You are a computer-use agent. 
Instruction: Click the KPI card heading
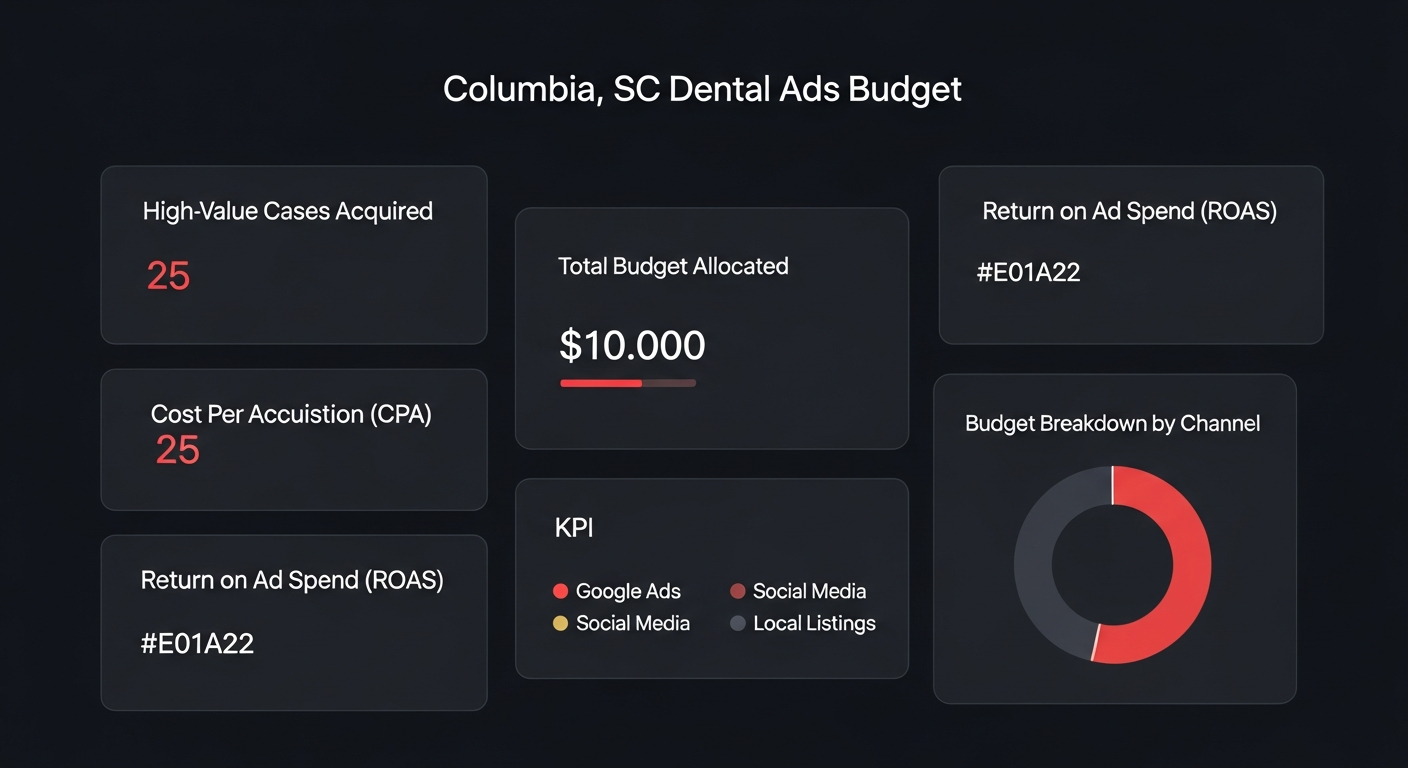point(574,528)
